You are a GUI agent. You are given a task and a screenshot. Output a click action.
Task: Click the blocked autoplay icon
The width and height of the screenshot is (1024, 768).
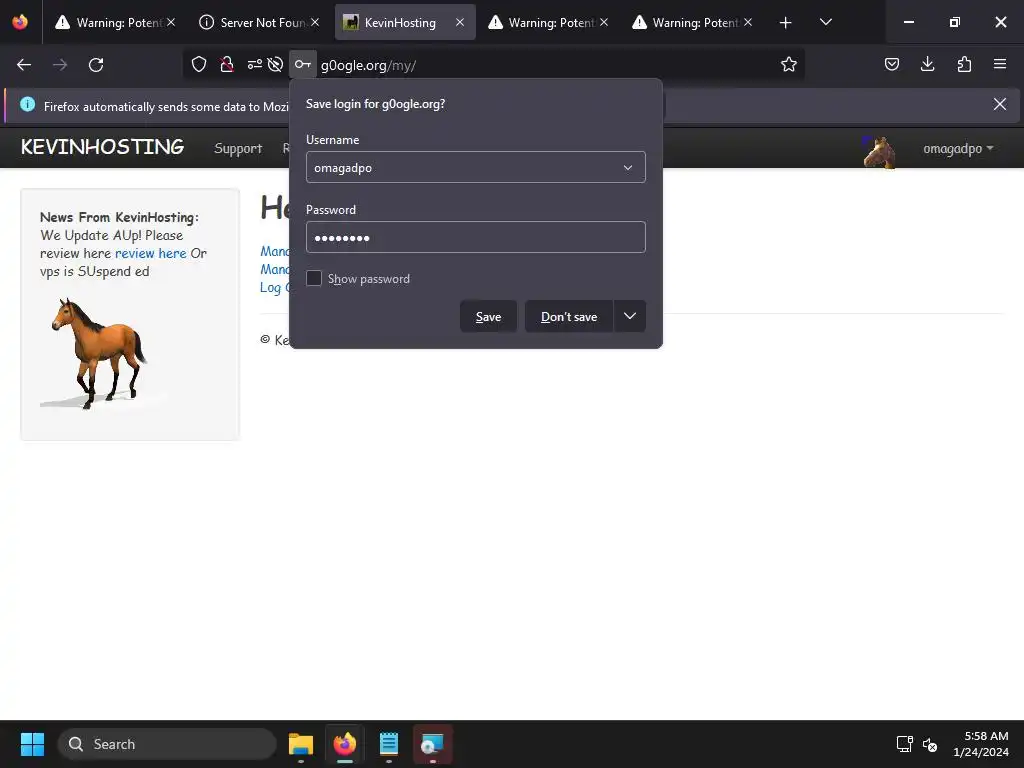coord(276,64)
